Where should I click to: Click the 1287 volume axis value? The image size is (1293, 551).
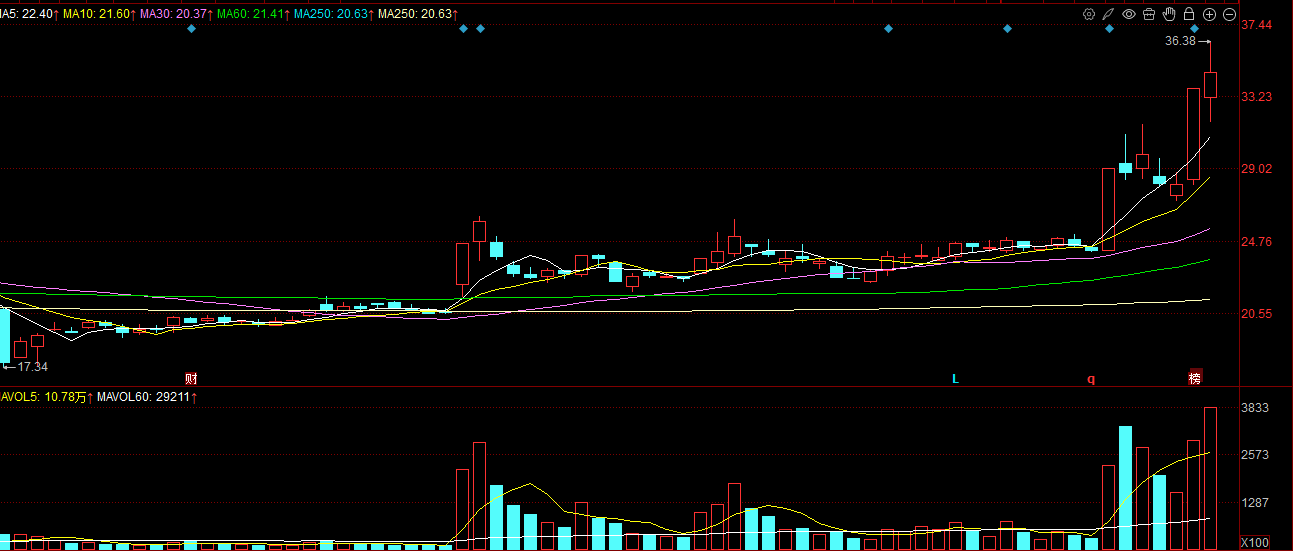[1254, 503]
